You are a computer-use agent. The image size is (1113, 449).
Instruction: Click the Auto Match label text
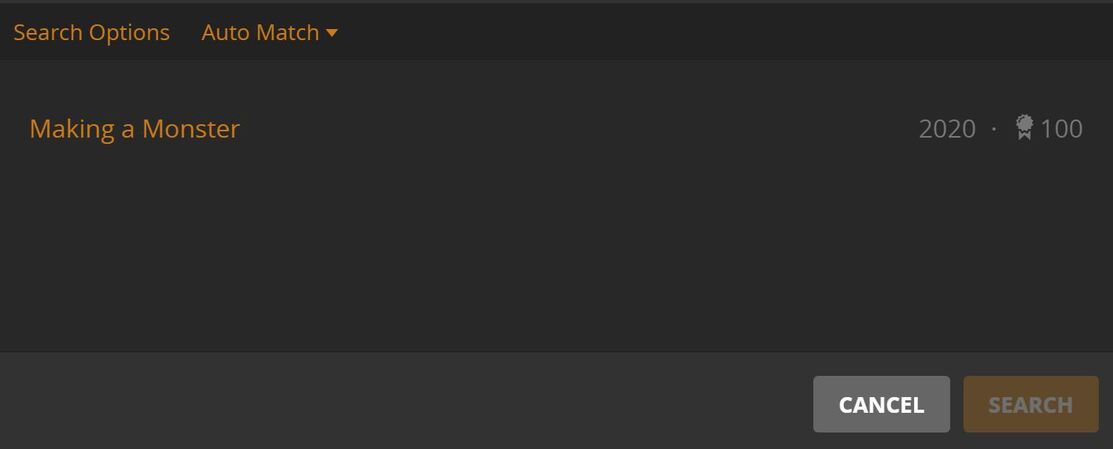pyautogui.click(x=261, y=33)
